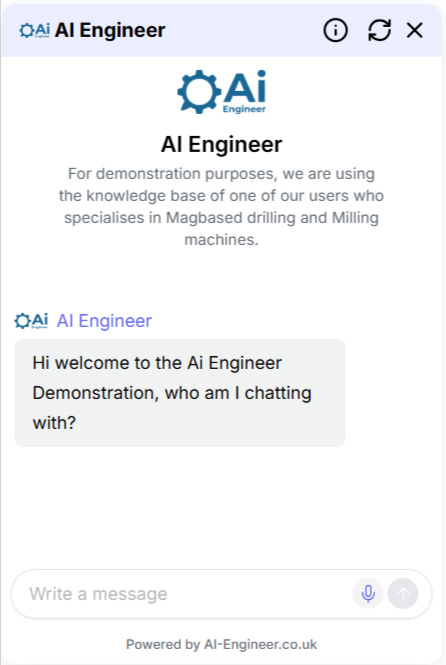Click the bold "AI Engineer" heading below logo

[x=221, y=144]
